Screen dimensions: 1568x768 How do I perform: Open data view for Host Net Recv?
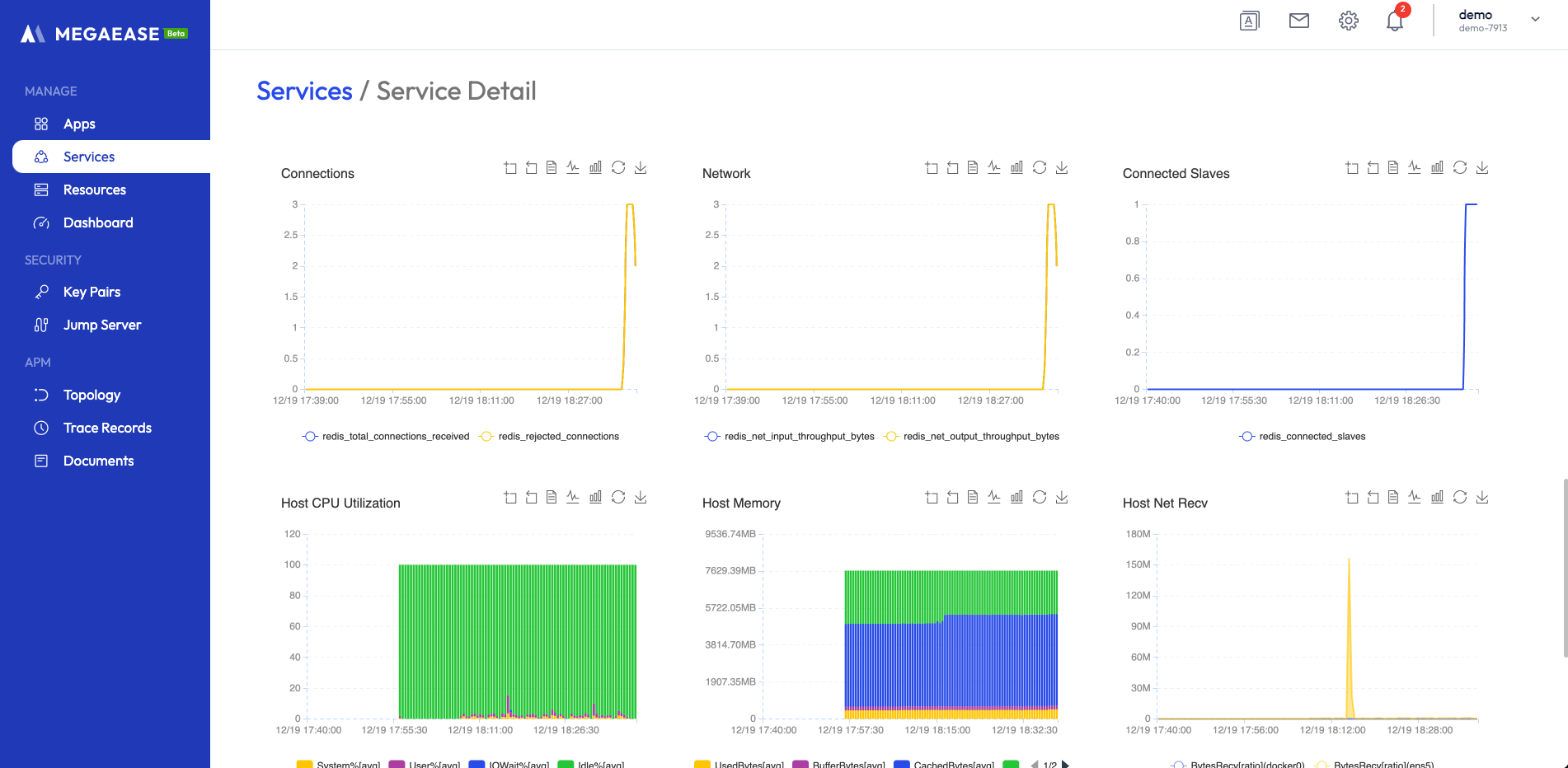pos(1393,497)
